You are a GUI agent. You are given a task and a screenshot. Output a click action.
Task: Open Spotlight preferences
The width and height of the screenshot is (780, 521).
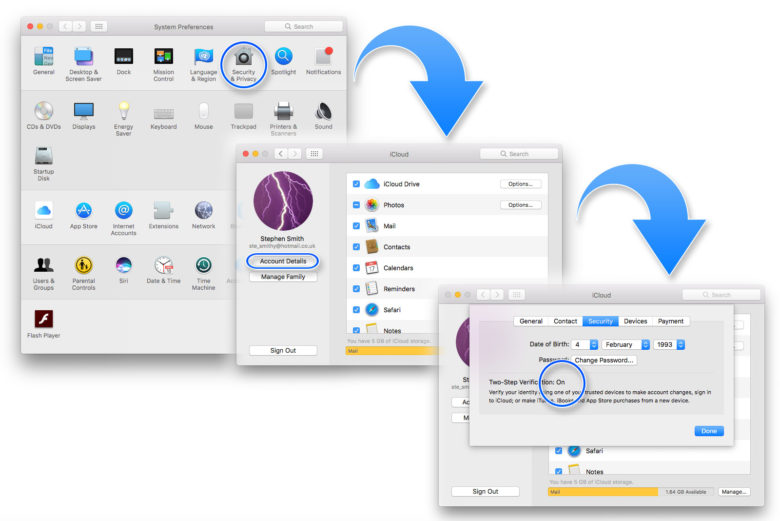coord(284,56)
